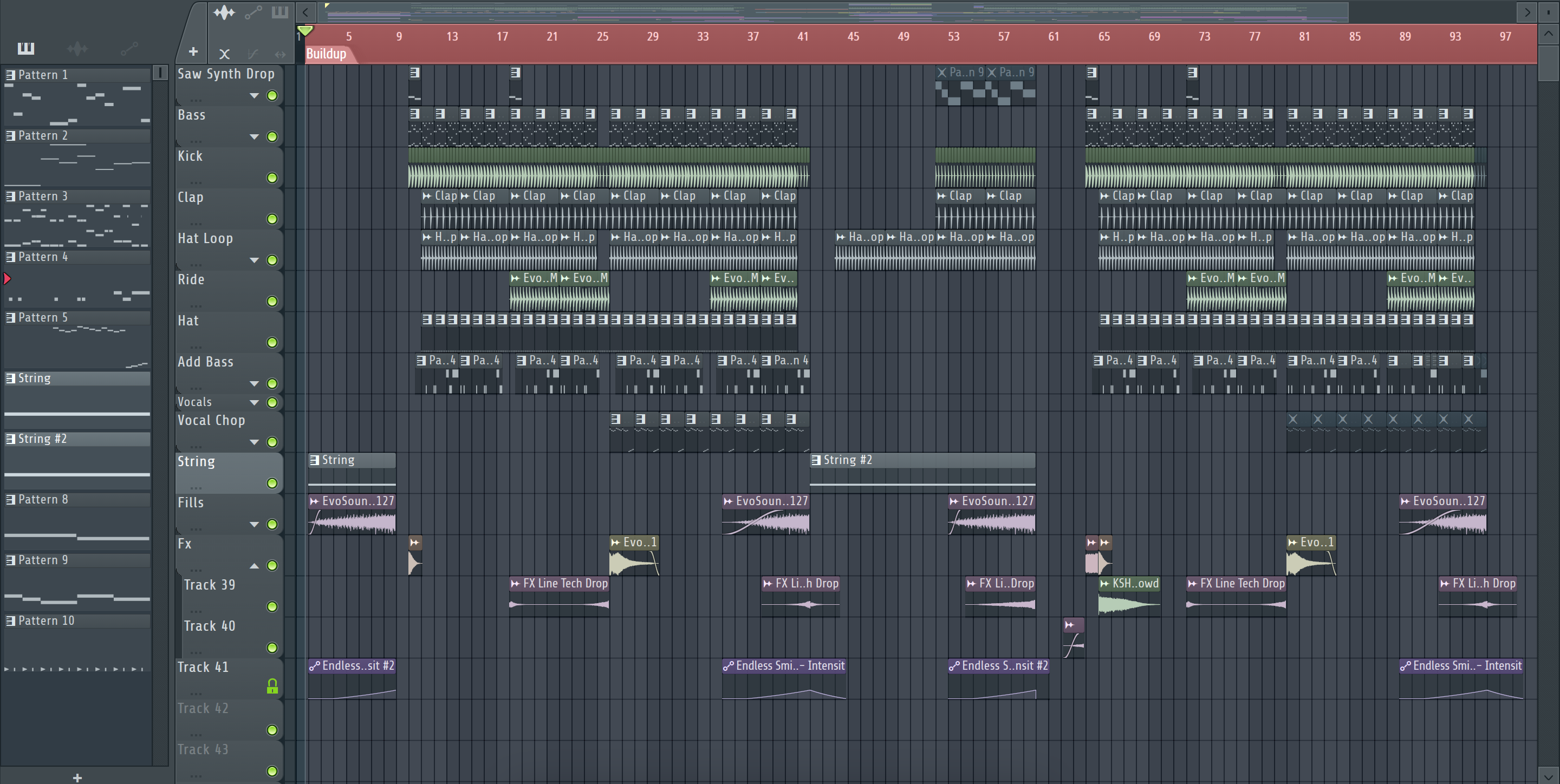Collapse the Saw Synth Drop track group arrow
Image resolution: width=1560 pixels, height=784 pixels.
pyautogui.click(x=255, y=96)
